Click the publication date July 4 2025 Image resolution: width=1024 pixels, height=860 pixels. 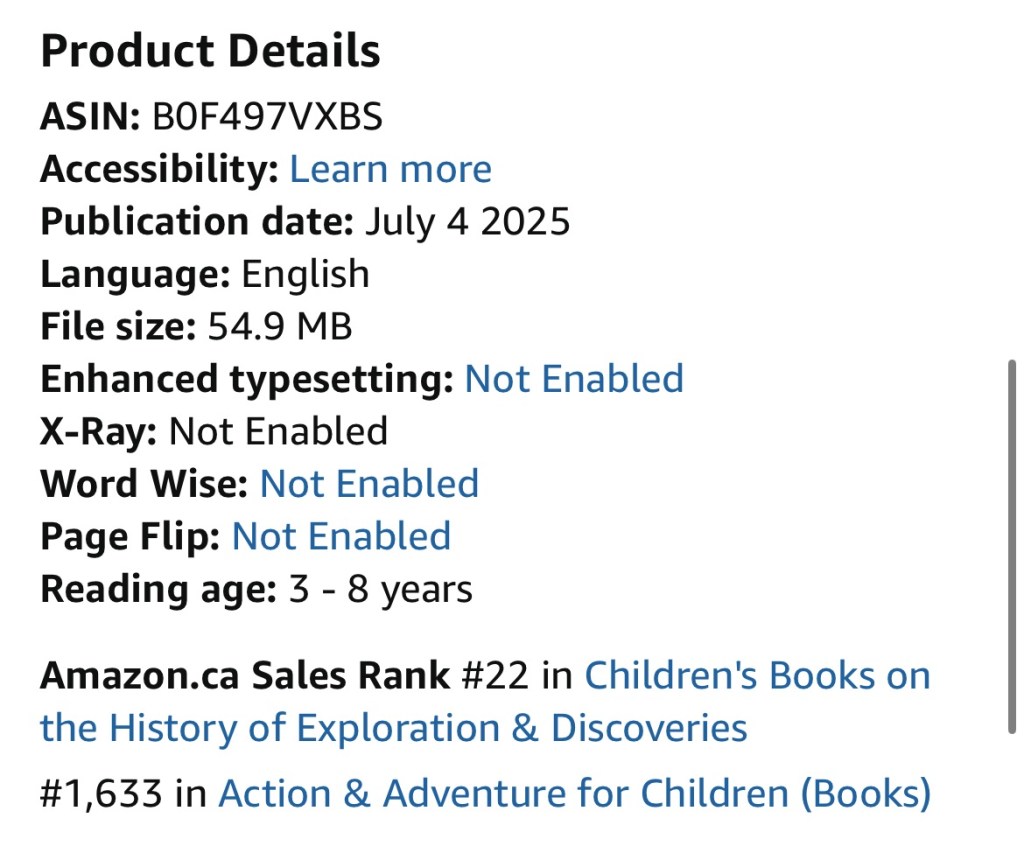coord(467,221)
